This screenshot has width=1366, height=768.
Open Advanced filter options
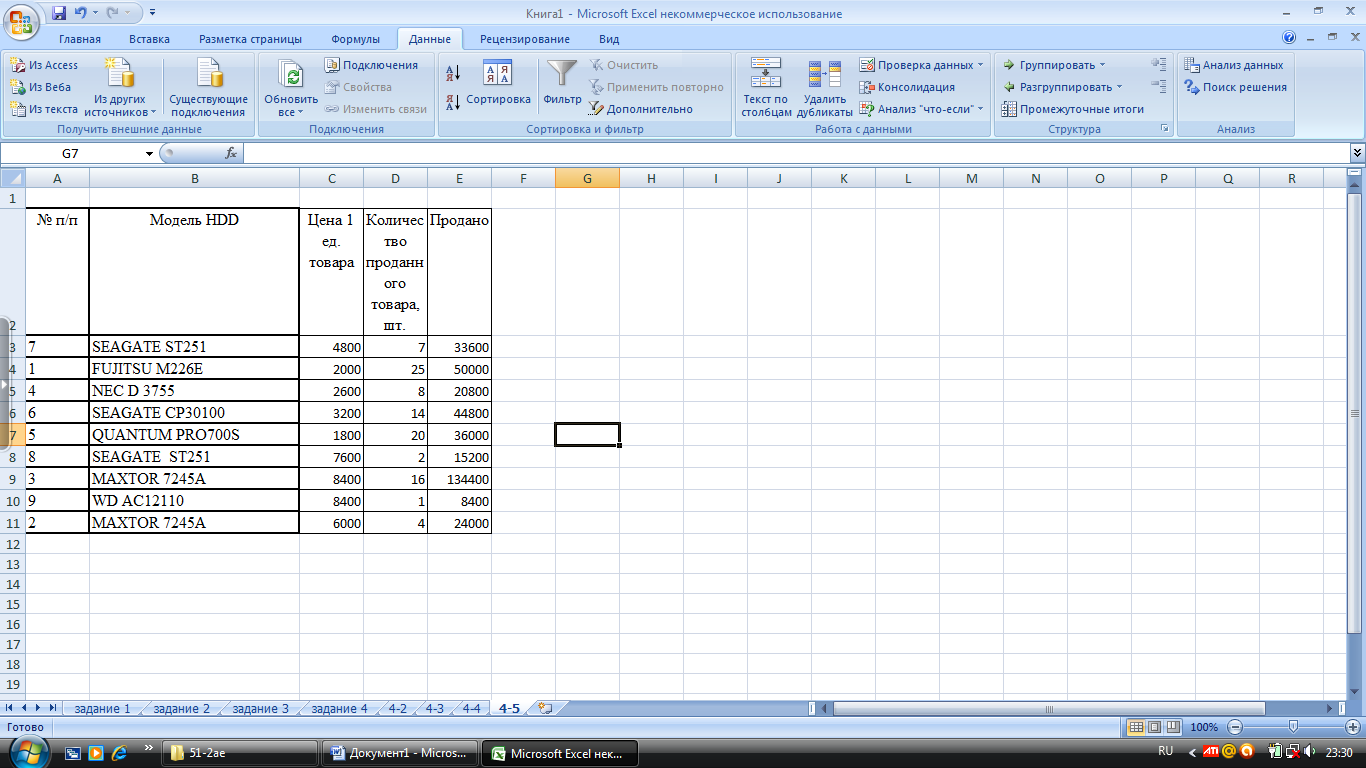click(640, 109)
